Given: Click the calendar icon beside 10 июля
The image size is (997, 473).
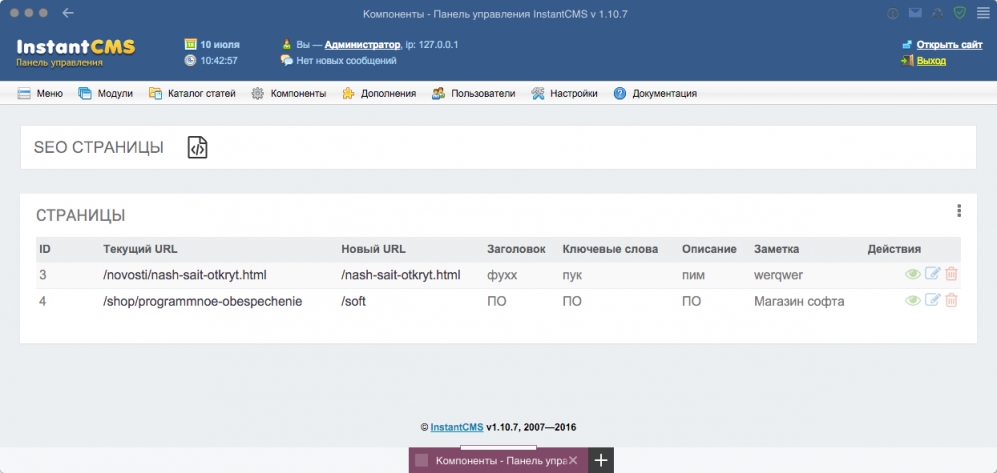Looking at the screenshot, I should [x=190, y=44].
